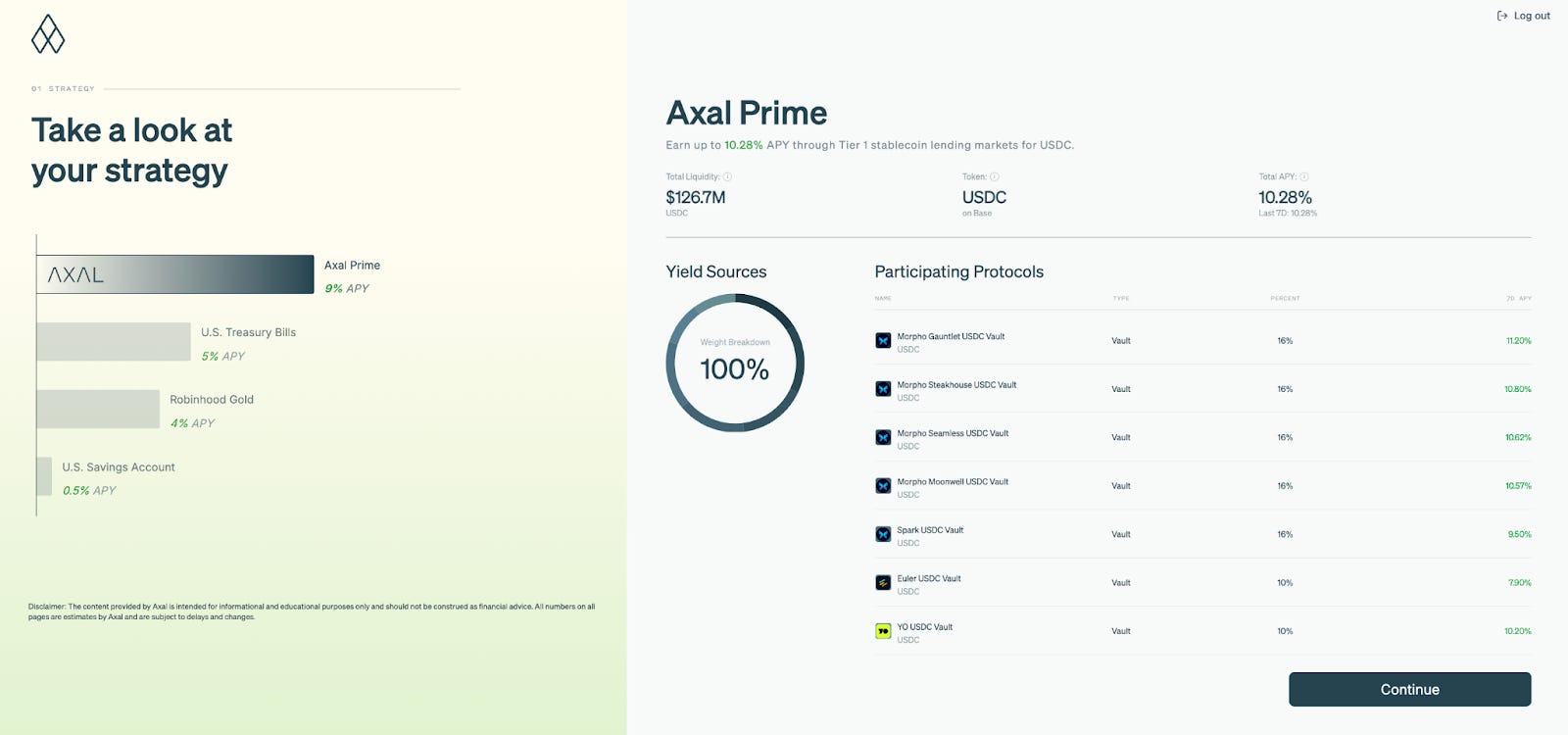Click the $126.7M total liquidity value
The image size is (1568, 735).
696,197
